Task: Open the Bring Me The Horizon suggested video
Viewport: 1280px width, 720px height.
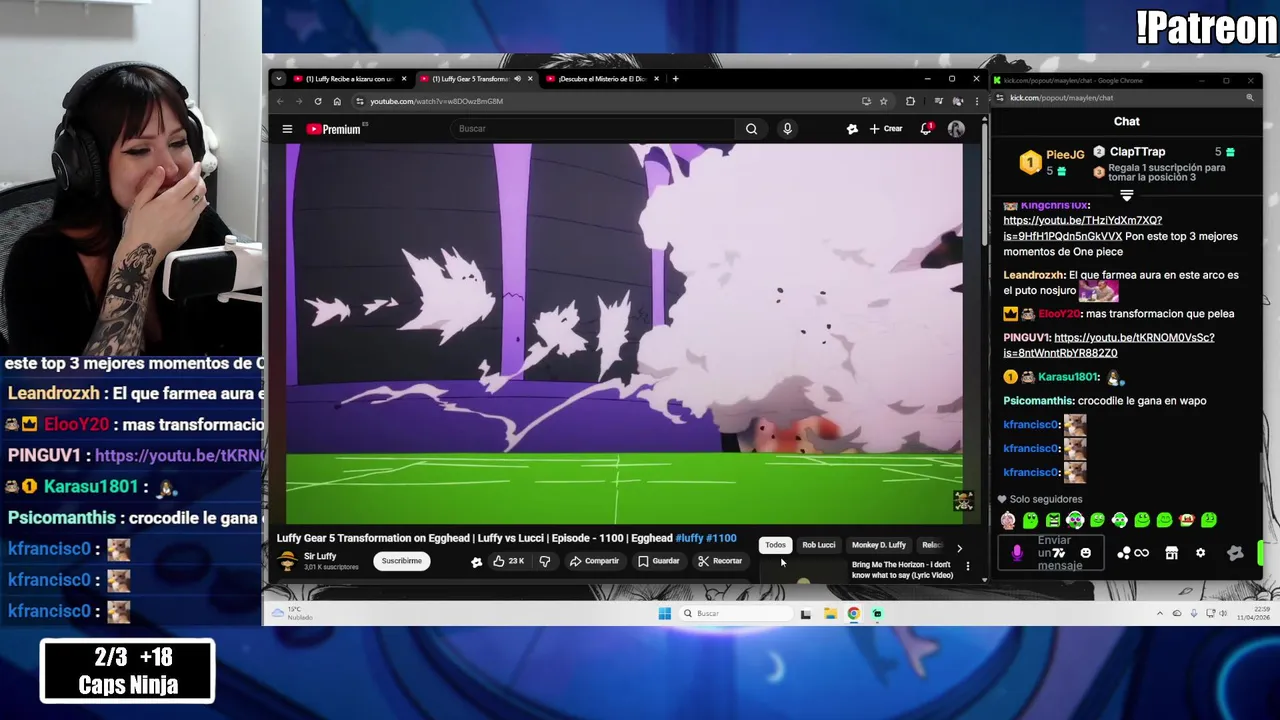Action: 900,570
